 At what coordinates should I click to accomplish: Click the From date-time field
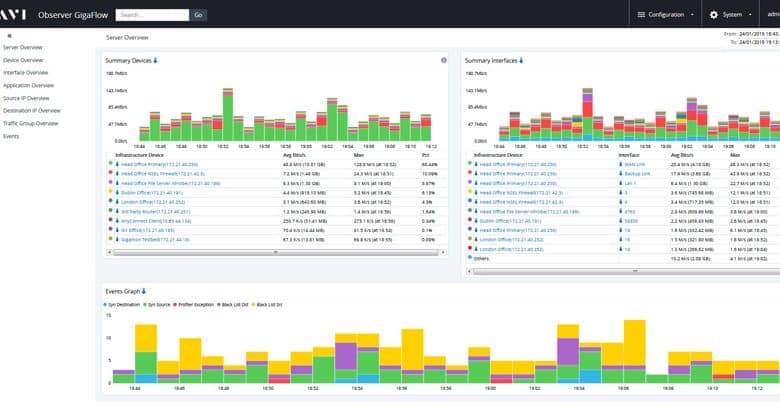tap(759, 34)
